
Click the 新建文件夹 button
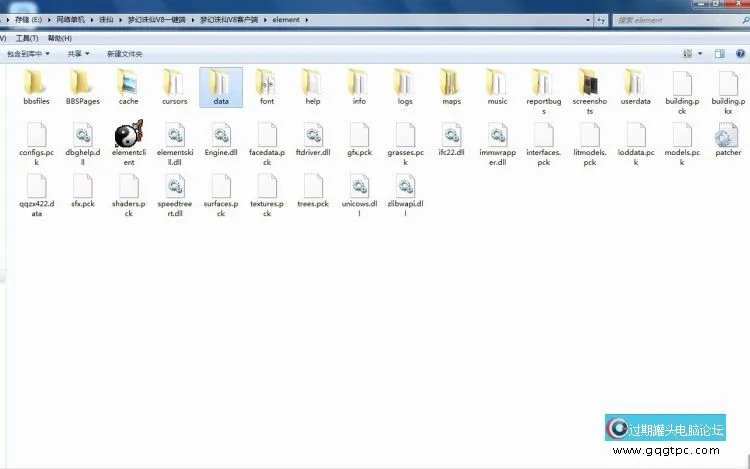(125, 53)
